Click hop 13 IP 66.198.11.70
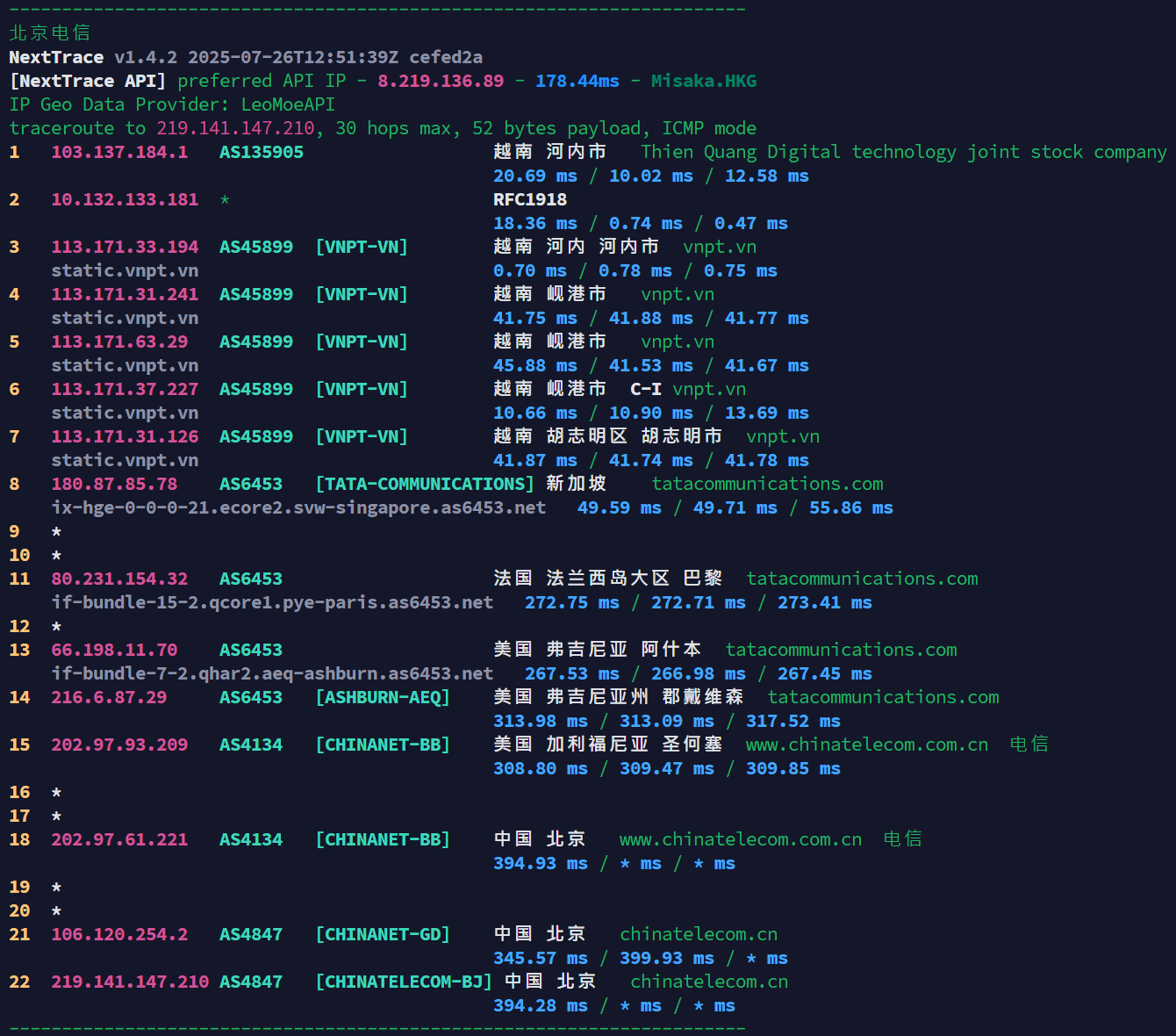1176x1036 pixels. [x=114, y=650]
